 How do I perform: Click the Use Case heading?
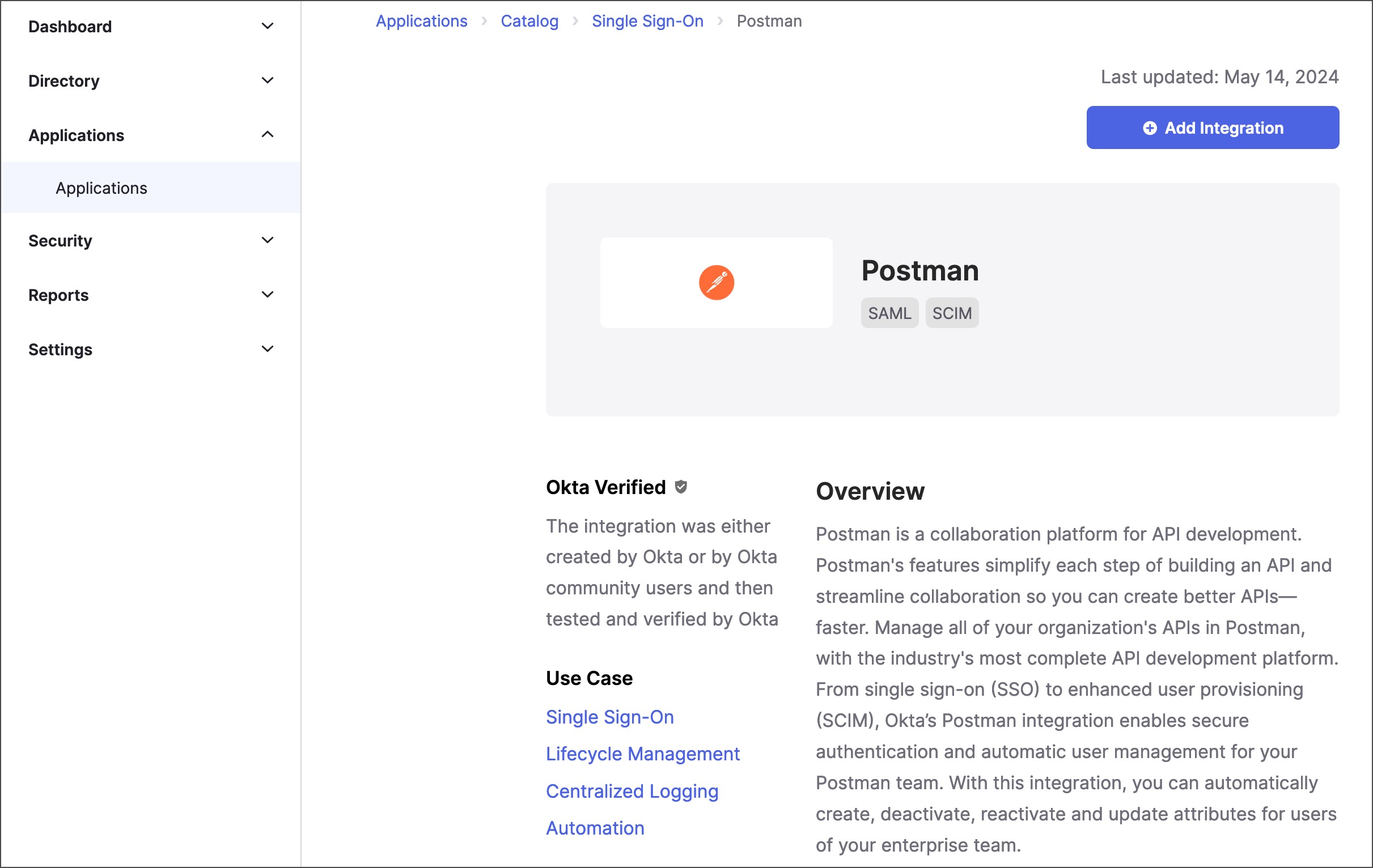pyautogui.click(x=589, y=678)
